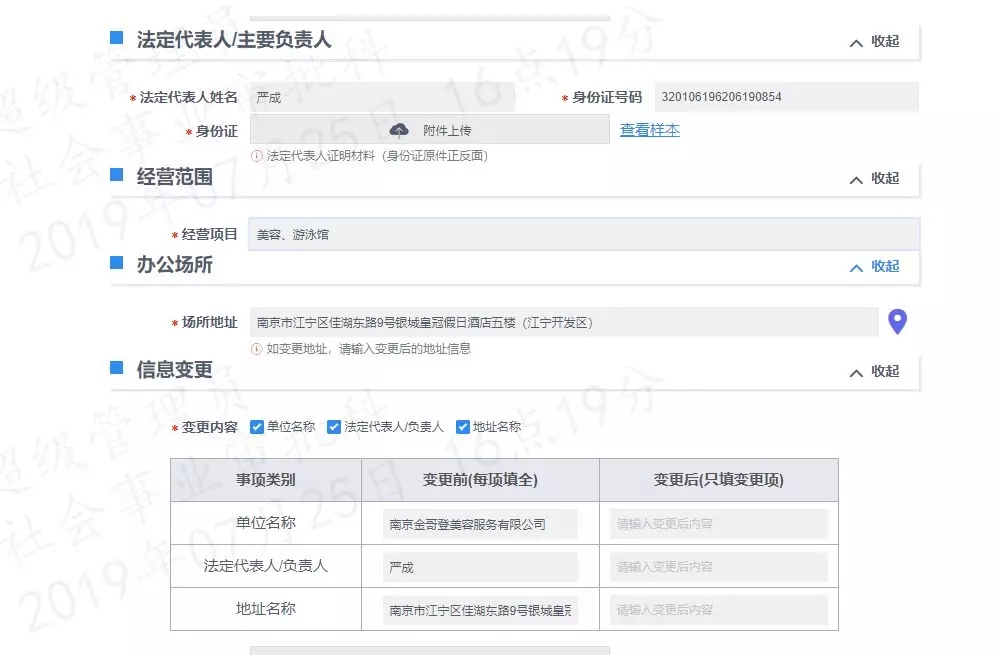
Task: Uncheck the 地址名称 checkbox
Action: tap(463, 427)
